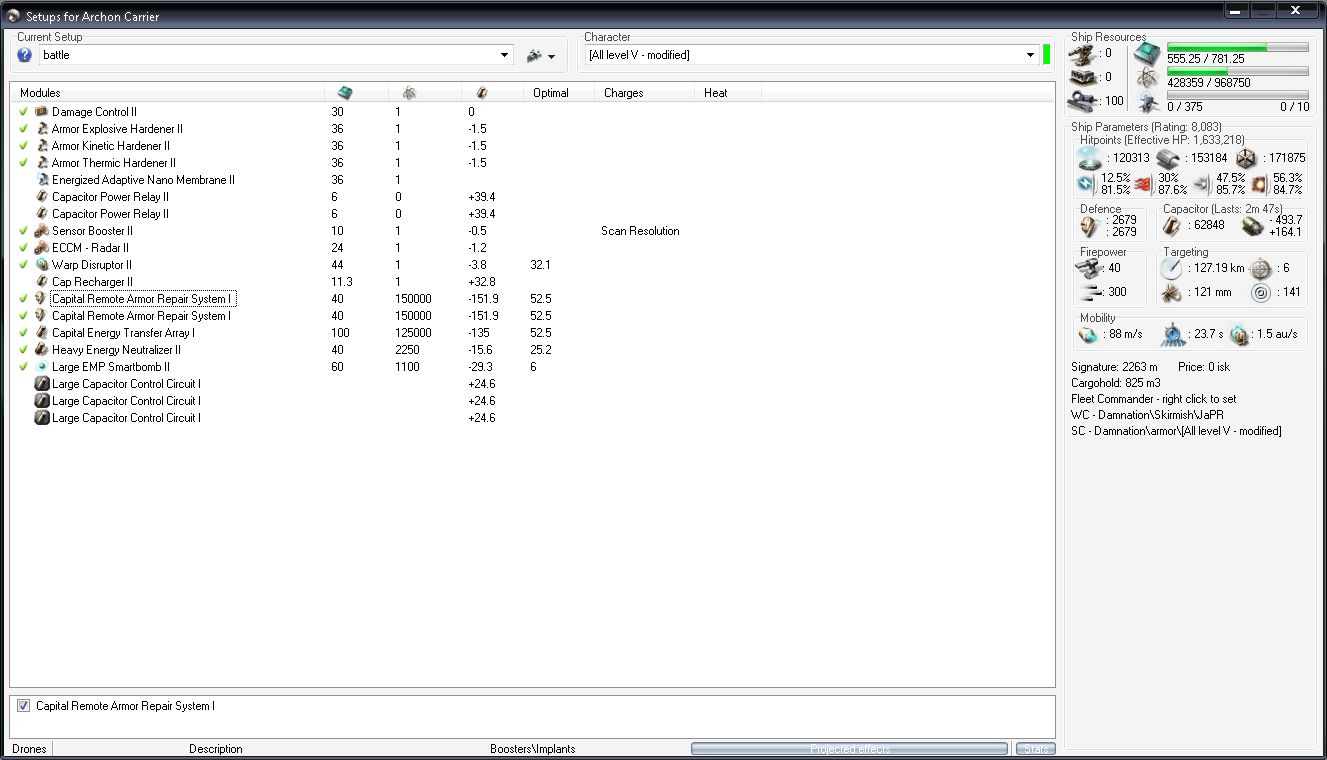The height and width of the screenshot is (760, 1327).
Task: Toggle the Warp Disruptor II checkmark
Action: pyautogui.click(x=23, y=265)
